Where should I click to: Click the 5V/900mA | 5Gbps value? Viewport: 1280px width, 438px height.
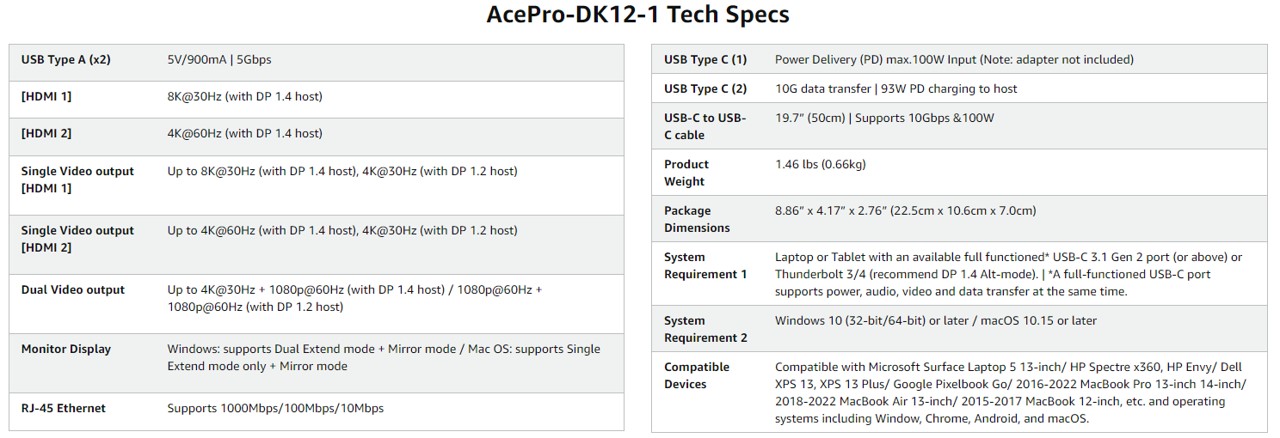pyautogui.click(x=219, y=60)
